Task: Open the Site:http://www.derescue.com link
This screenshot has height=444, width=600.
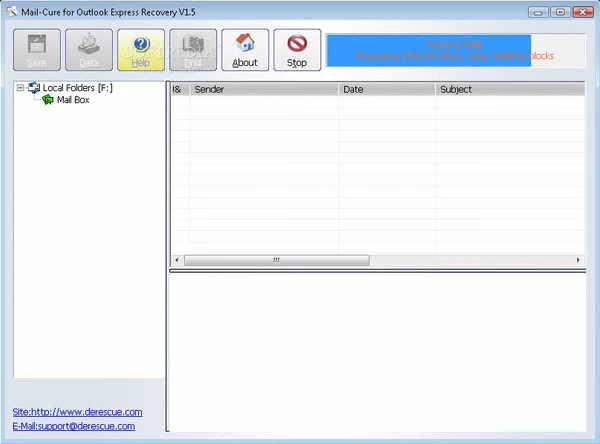Action: point(77,412)
